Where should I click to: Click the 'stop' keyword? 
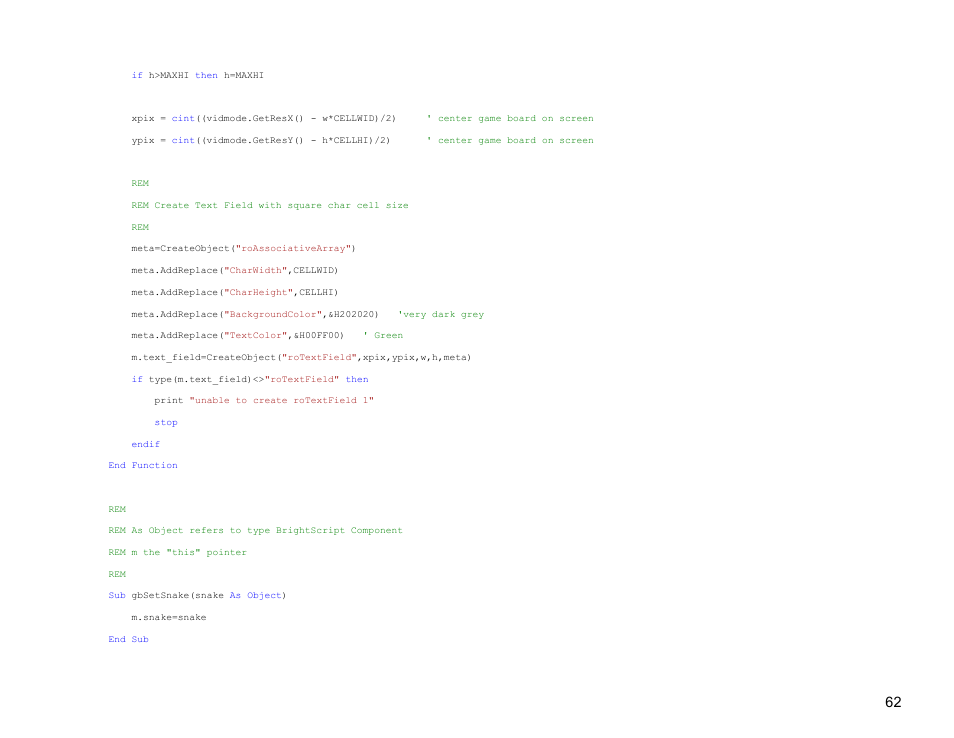point(165,422)
